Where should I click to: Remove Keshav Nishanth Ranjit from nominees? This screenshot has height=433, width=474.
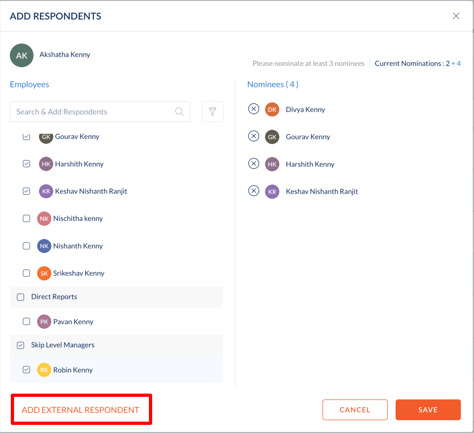click(253, 191)
